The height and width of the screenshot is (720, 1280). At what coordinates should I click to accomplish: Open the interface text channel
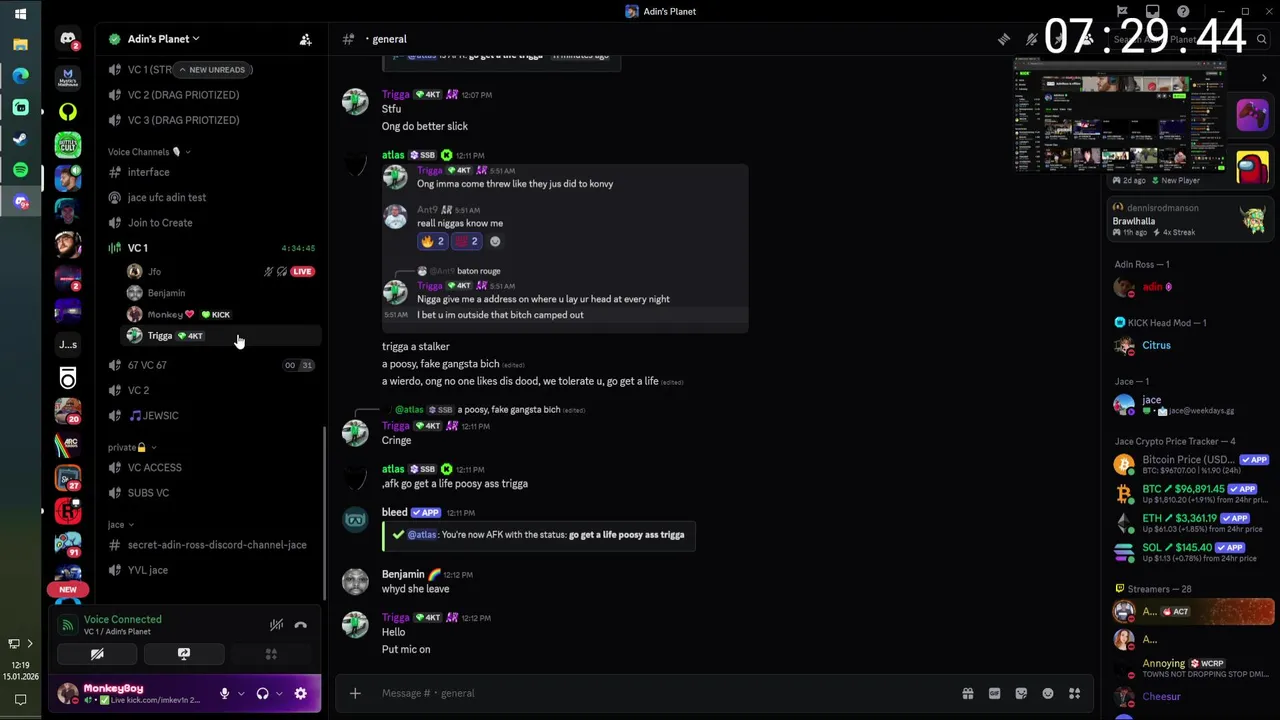(x=148, y=172)
